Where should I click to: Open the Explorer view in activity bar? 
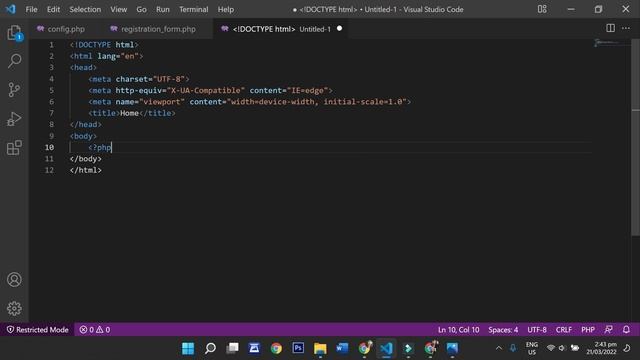14,33
